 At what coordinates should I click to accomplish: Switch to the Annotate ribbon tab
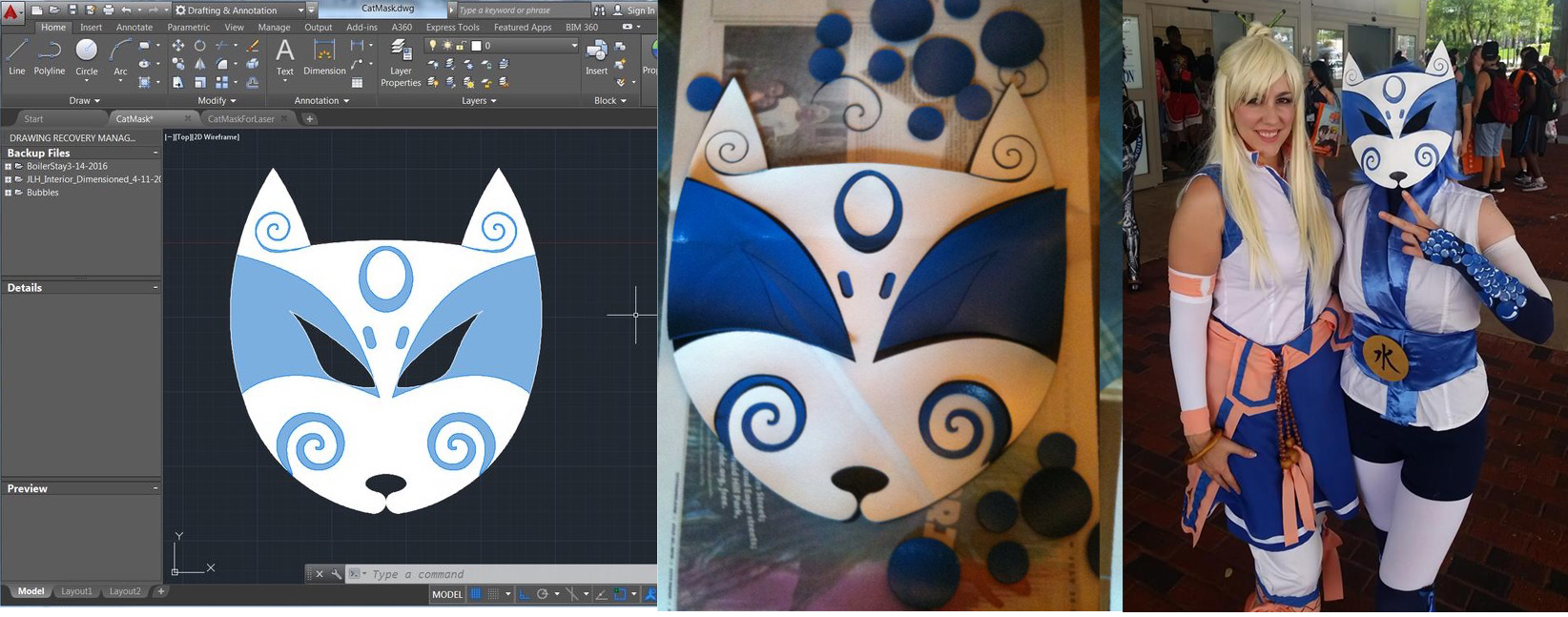coord(134,28)
